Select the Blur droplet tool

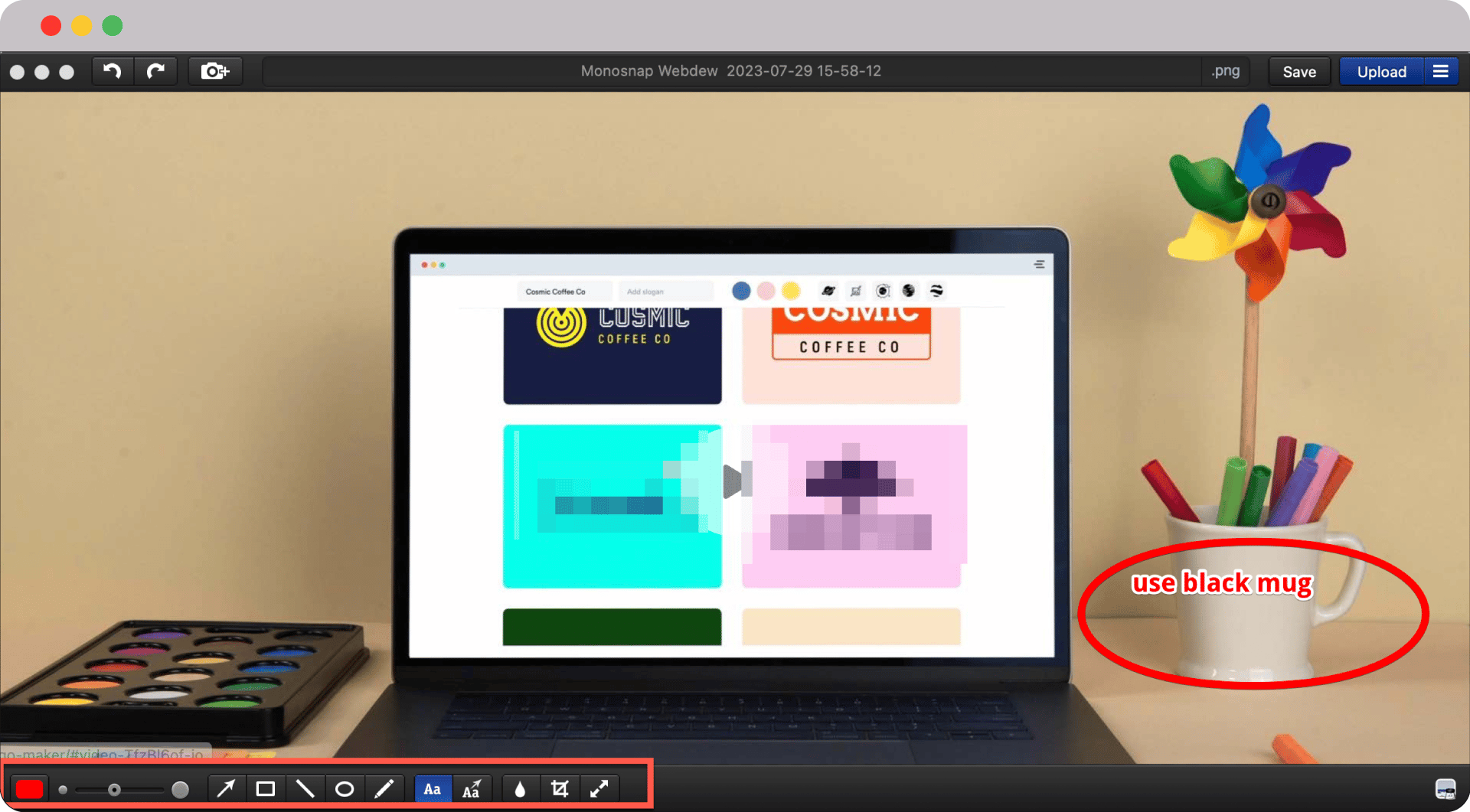520,788
